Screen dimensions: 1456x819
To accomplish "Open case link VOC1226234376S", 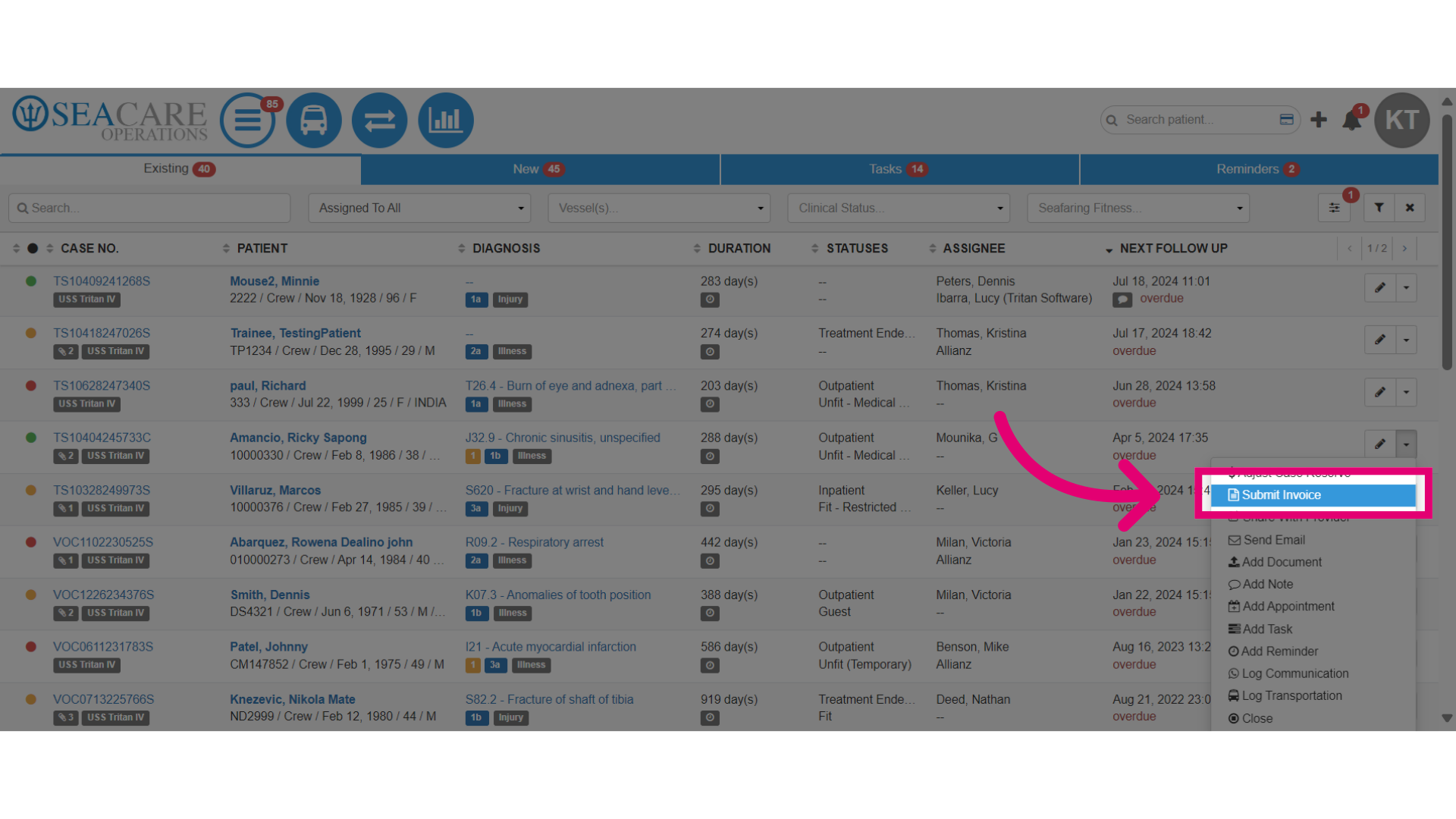I will tap(103, 595).
